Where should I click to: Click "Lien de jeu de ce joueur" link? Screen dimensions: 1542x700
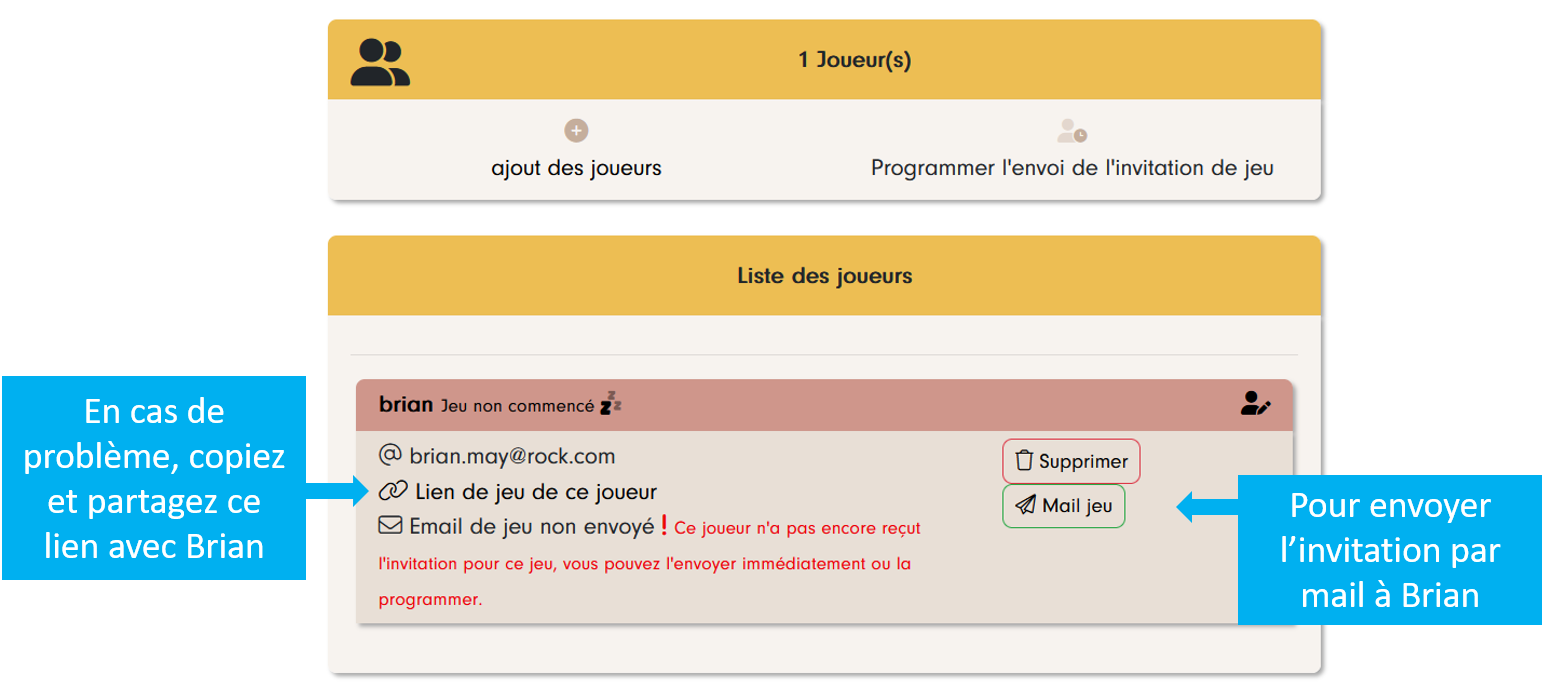[536, 492]
